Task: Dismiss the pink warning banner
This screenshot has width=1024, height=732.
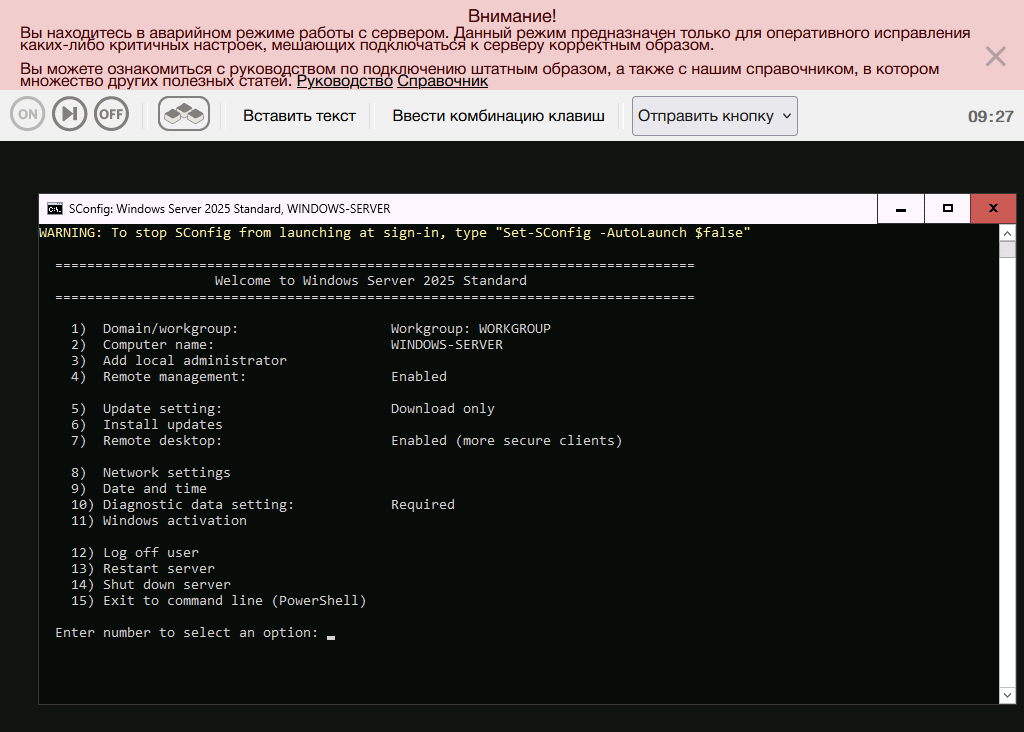Action: (x=995, y=56)
